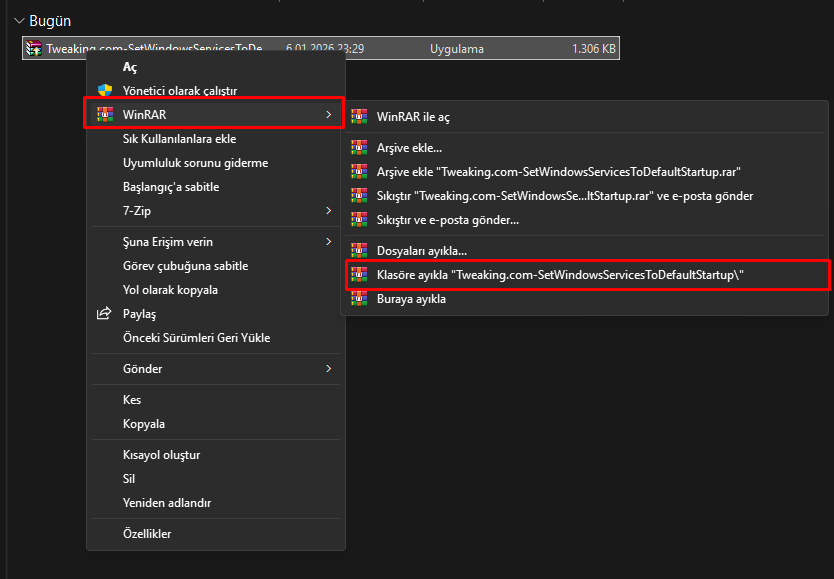
Task: Expand the 7-Zip submenu arrow
Action: [329, 211]
